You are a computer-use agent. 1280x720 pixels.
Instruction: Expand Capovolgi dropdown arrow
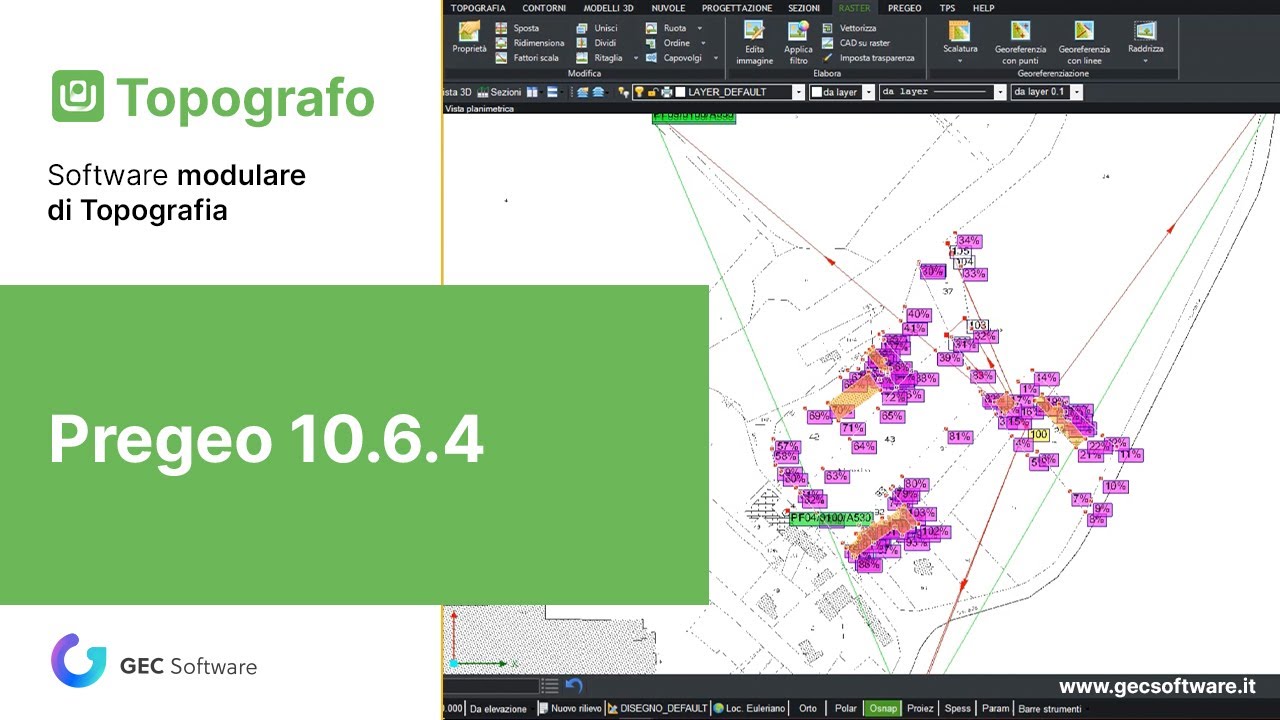pyautogui.click(x=716, y=58)
